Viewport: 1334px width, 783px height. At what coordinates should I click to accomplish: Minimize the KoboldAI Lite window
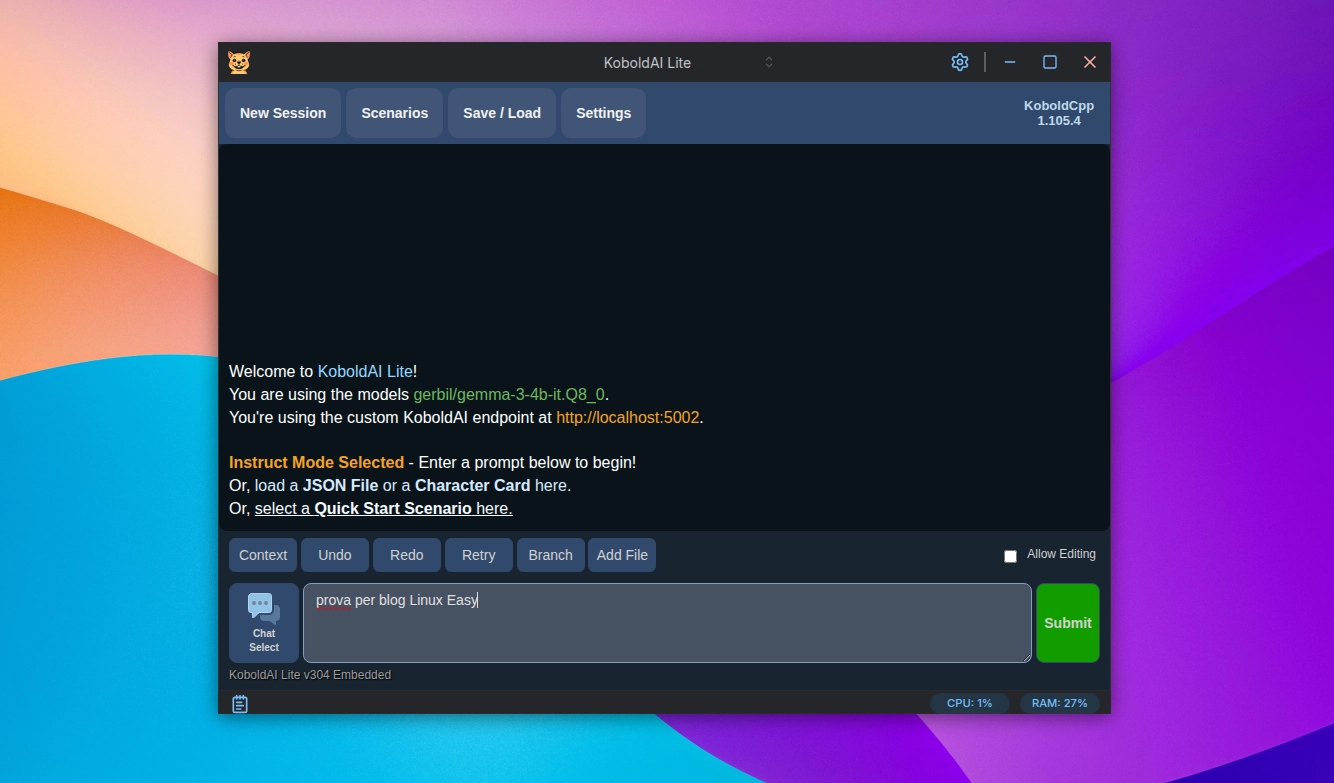[1010, 62]
